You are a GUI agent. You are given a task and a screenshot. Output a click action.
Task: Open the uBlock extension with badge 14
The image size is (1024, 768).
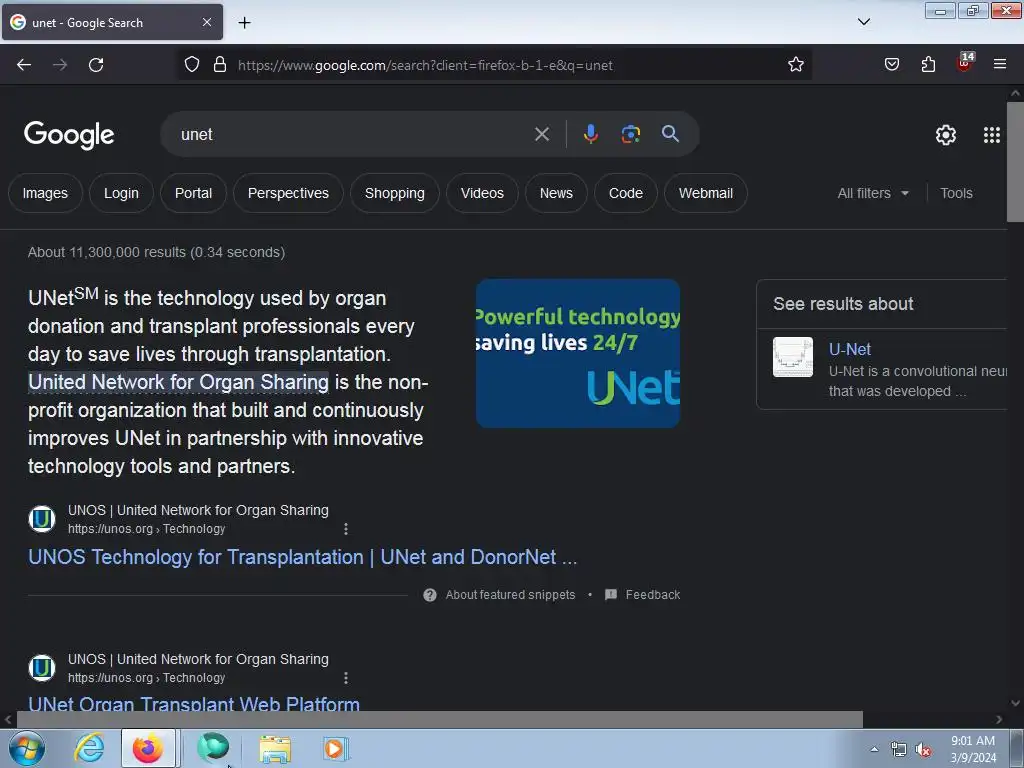[965, 63]
